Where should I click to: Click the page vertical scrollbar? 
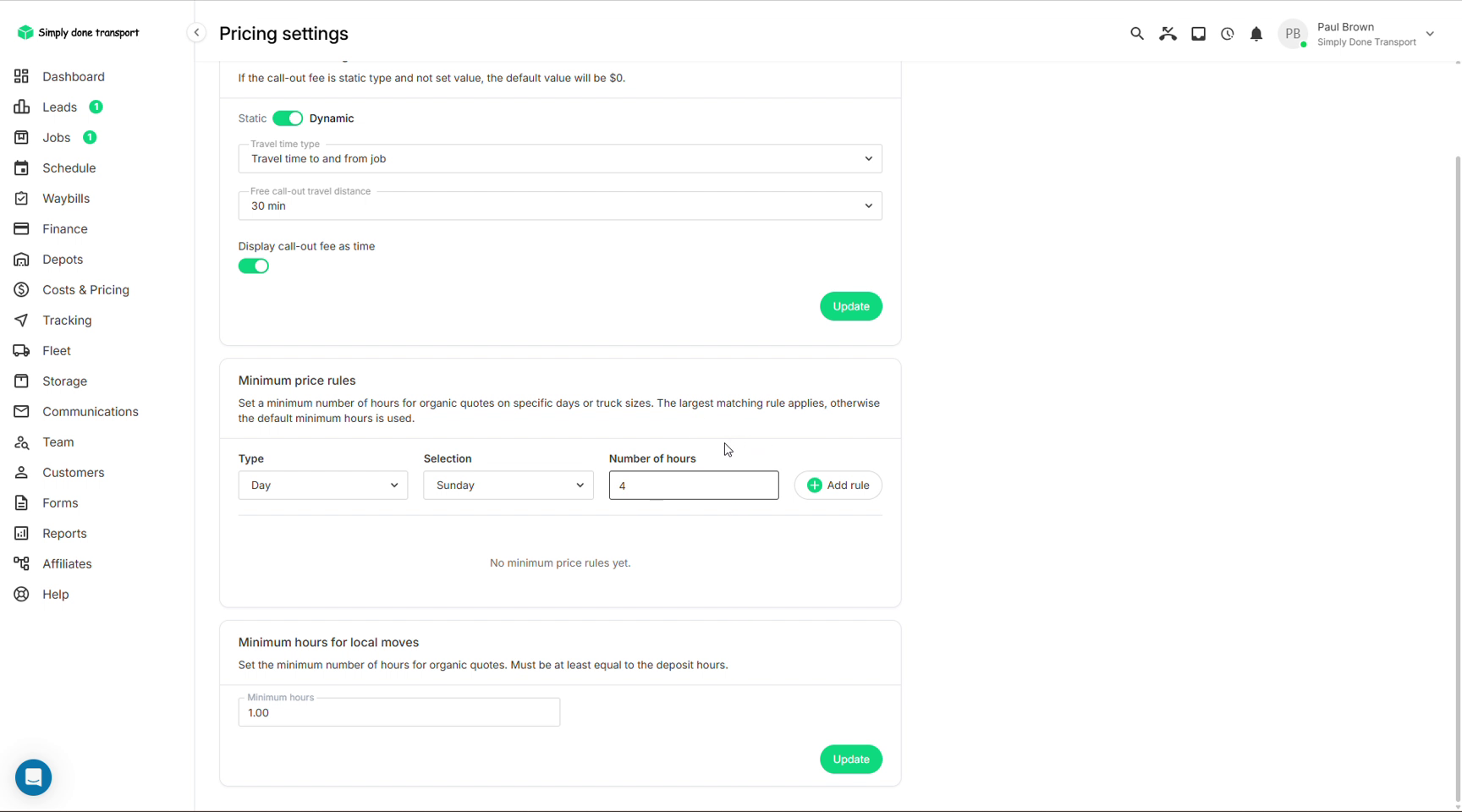point(1457,478)
